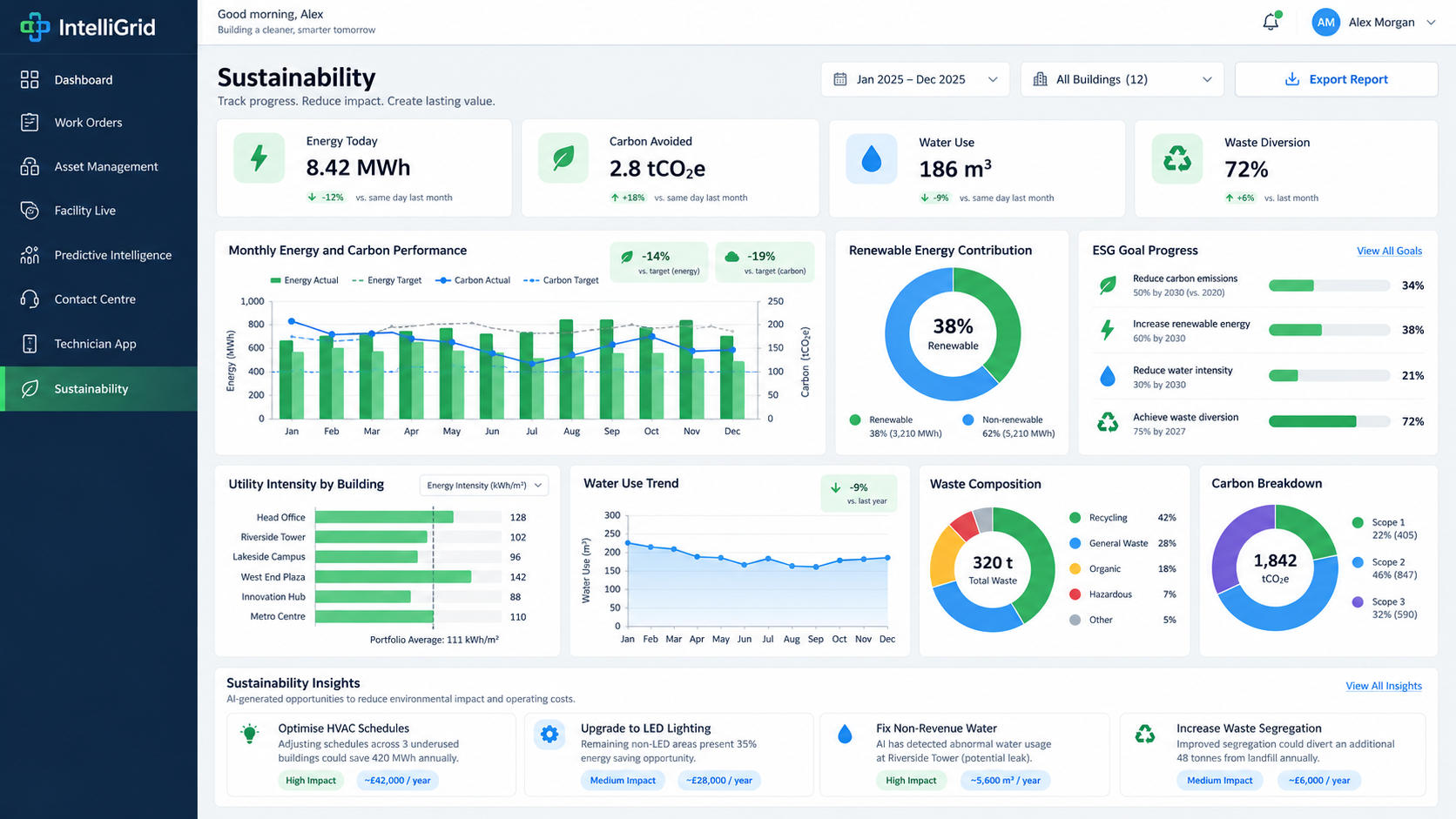The height and width of the screenshot is (819, 1456).
Task: Toggle Carbon Actual legend series
Action: 473,280
